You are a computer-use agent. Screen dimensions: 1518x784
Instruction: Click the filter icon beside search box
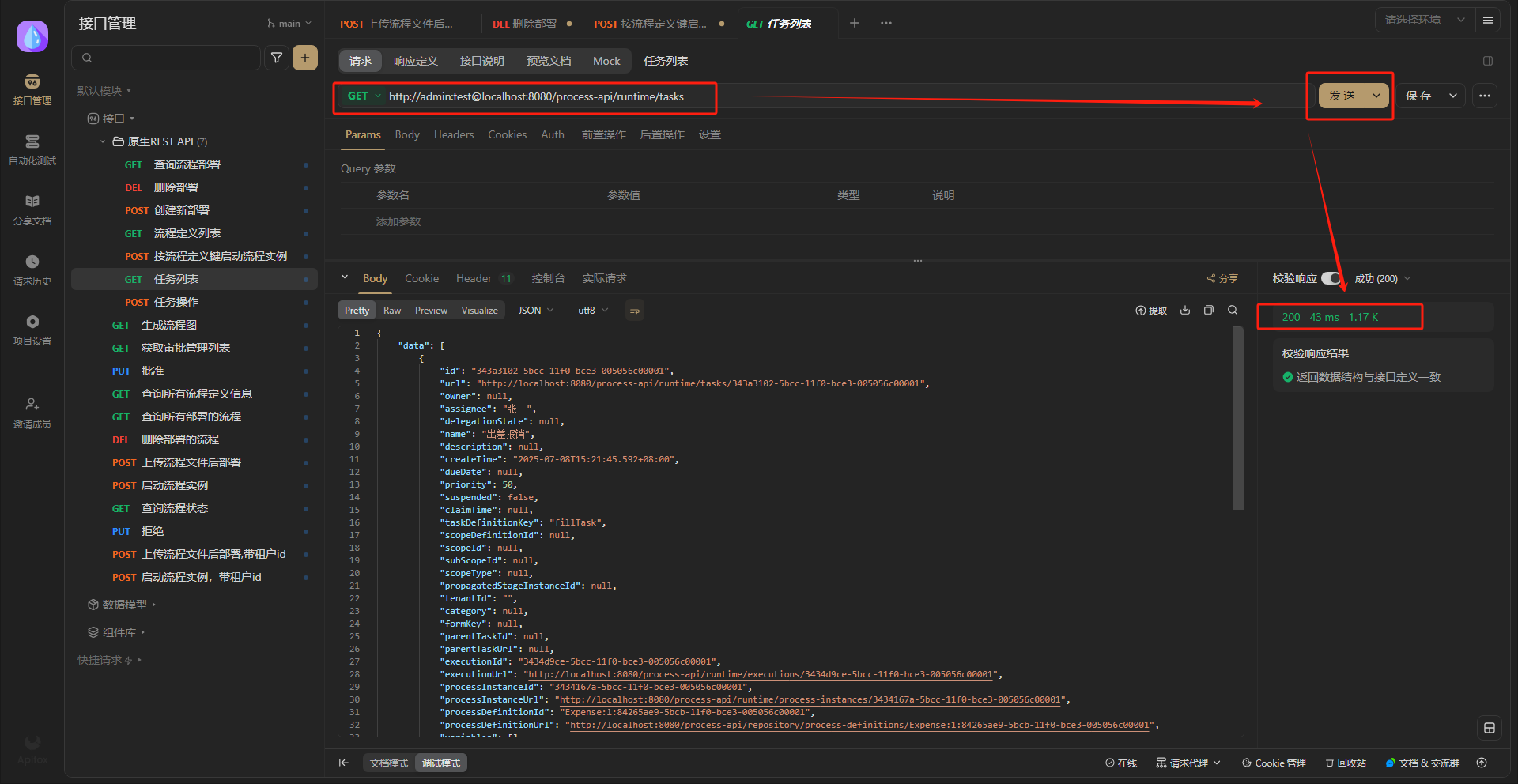coord(277,58)
